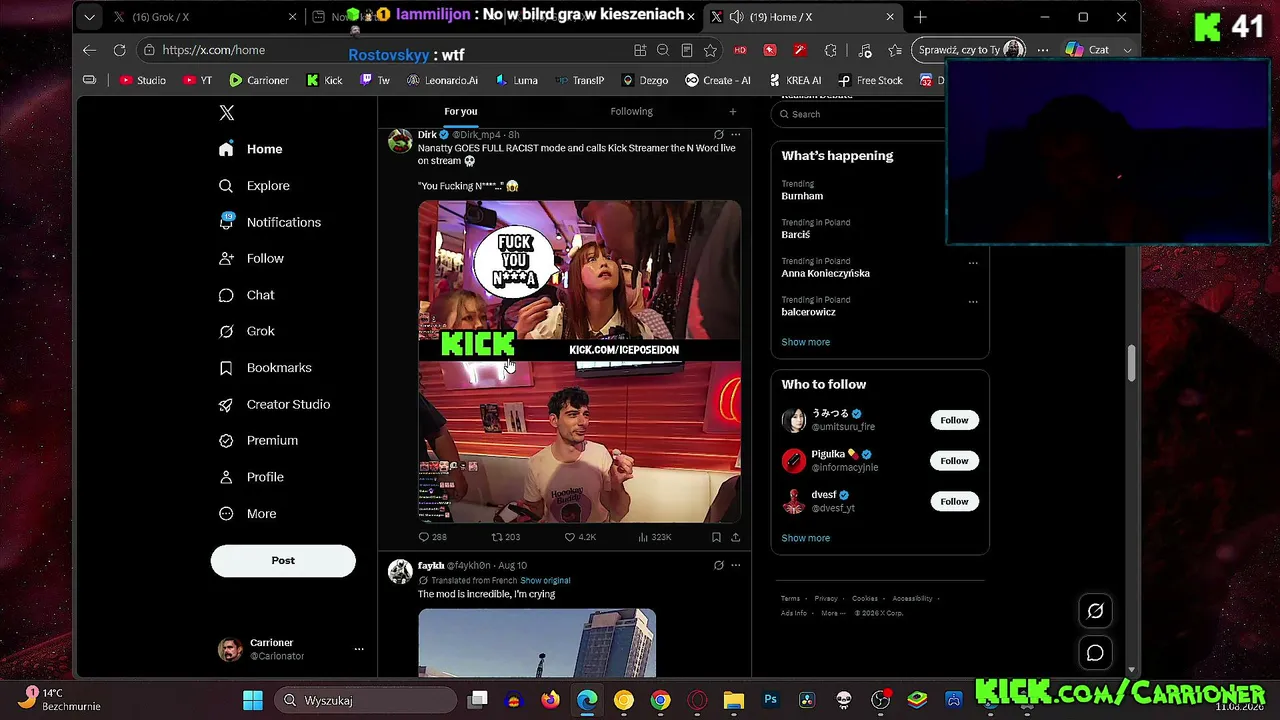Open the KREA AI bookmark
The image size is (1280, 720).
click(795, 80)
